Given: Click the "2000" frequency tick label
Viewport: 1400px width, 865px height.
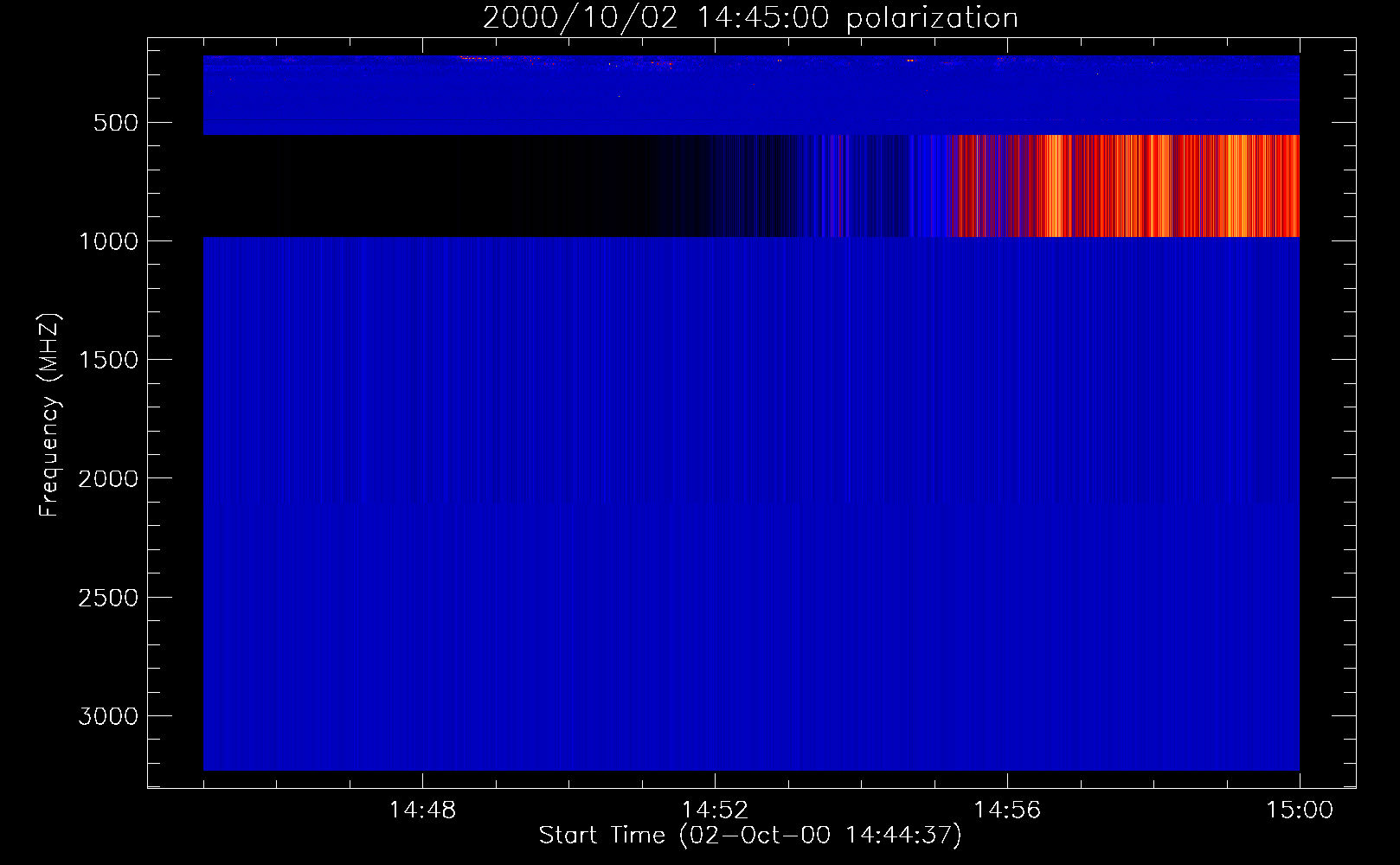Looking at the screenshot, I should (x=108, y=478).
